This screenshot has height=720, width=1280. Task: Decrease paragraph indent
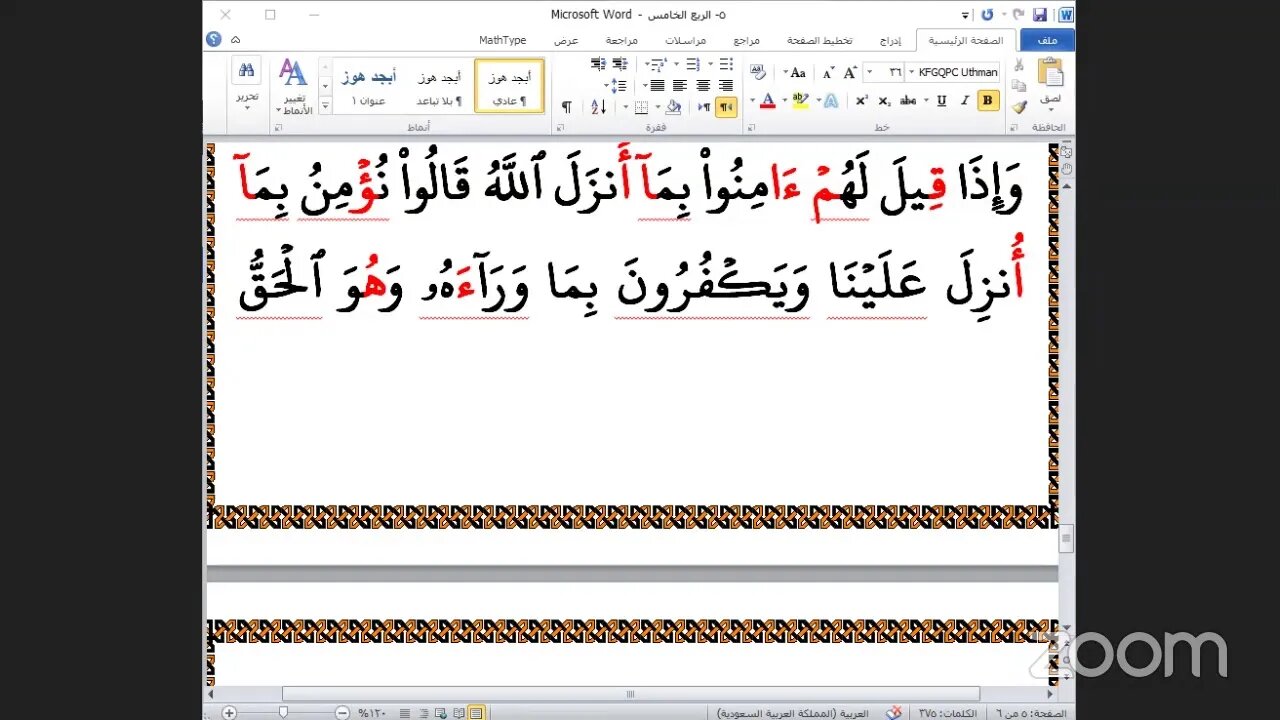(621, 64)
